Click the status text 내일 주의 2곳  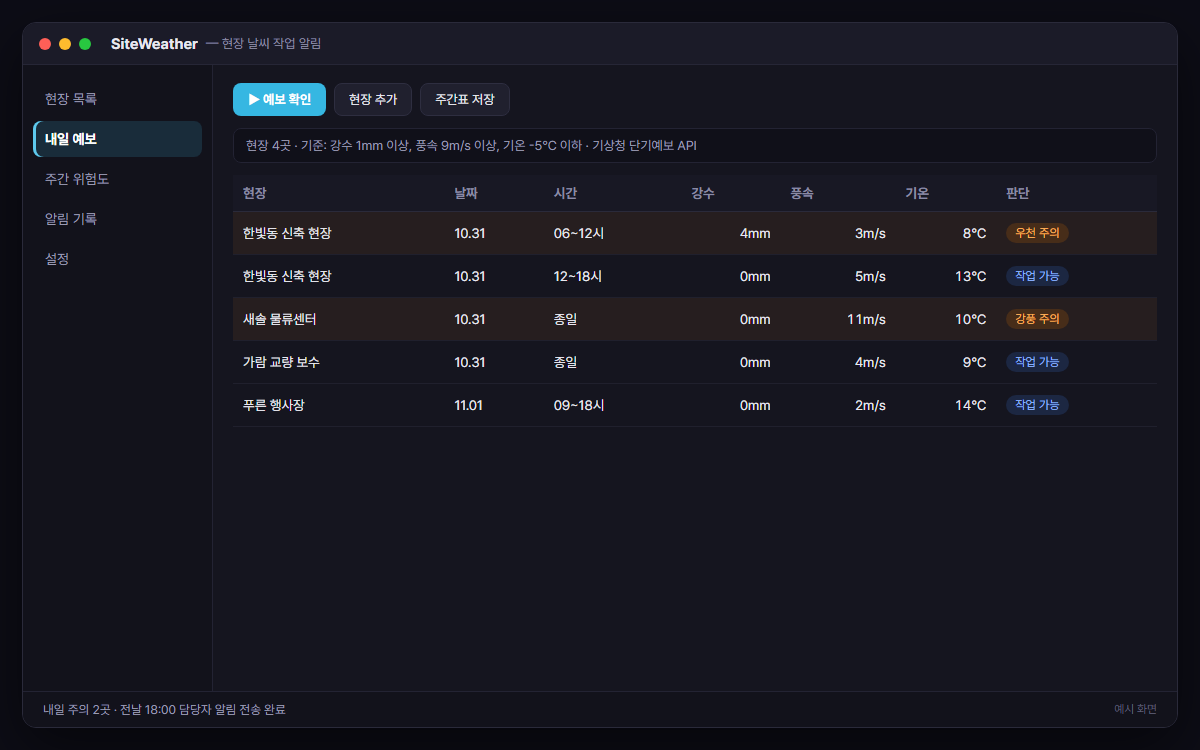[x=77, y=709]
